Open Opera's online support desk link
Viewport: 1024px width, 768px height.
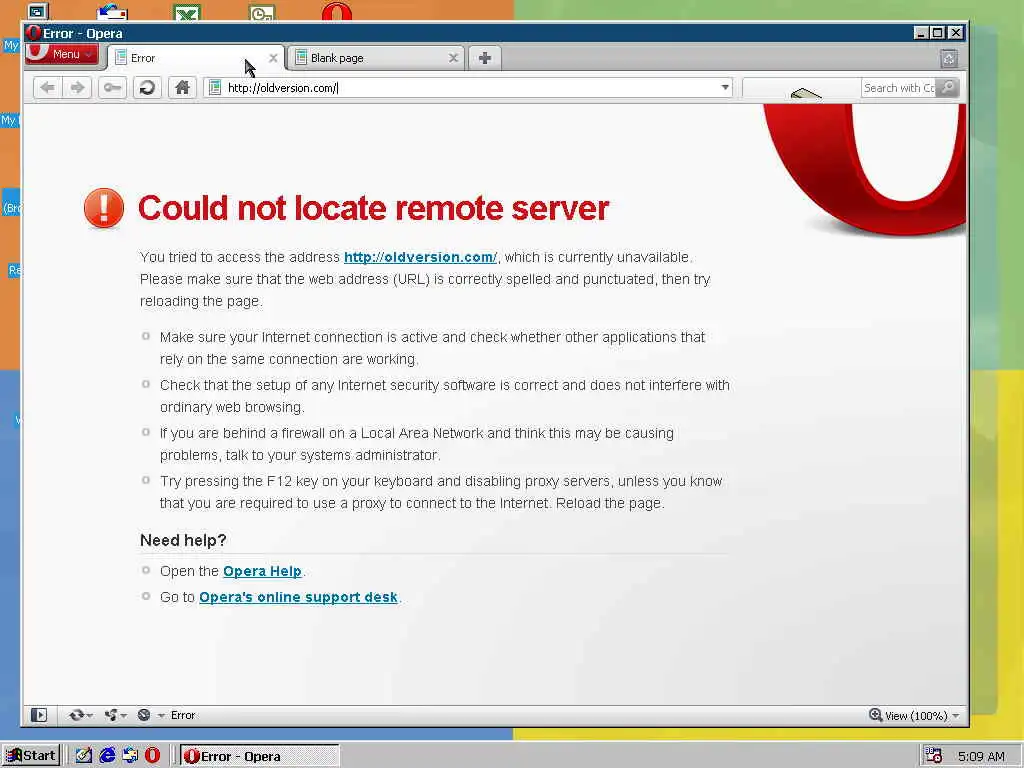(298, 597)
